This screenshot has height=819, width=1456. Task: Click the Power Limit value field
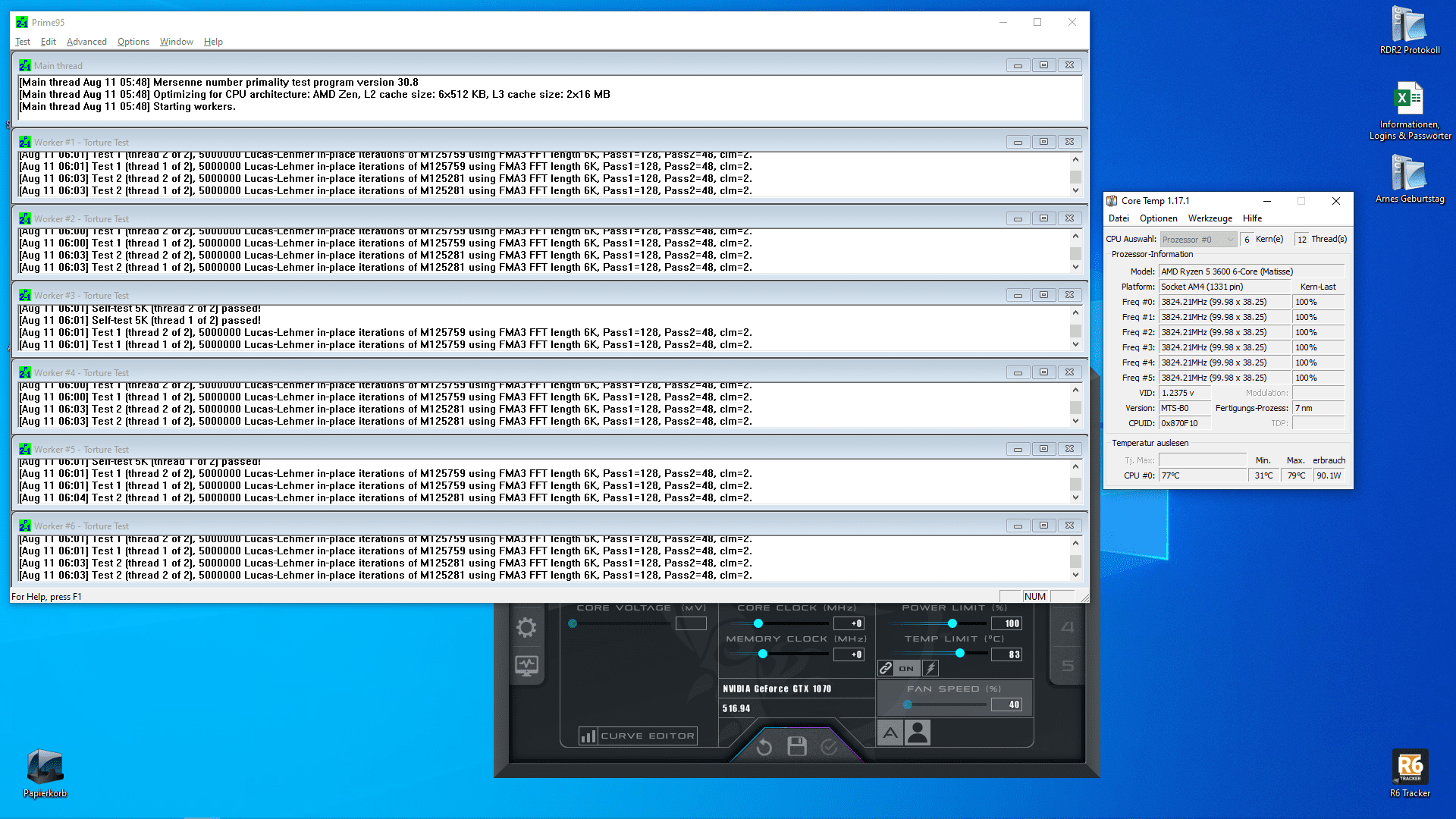pos(1006,623)
